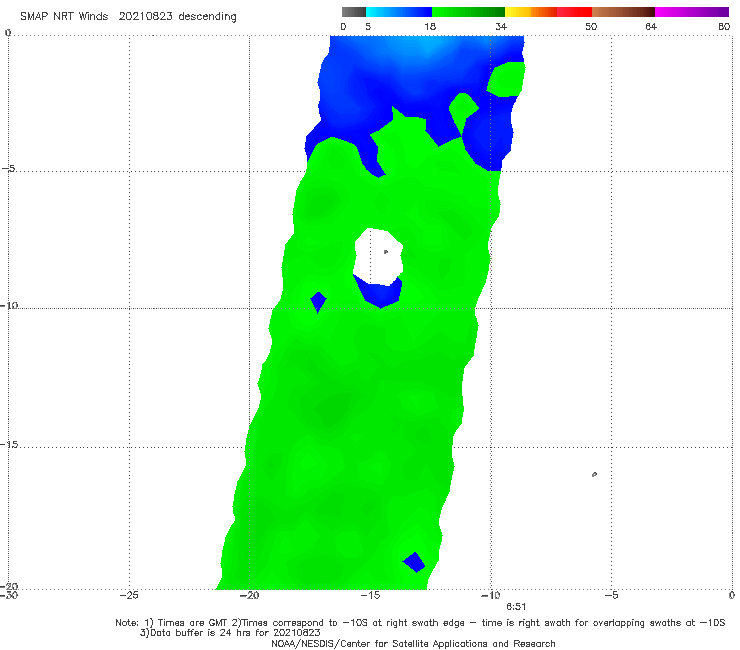Click the light cyan low-wind area at swath top

click(427, 46)
